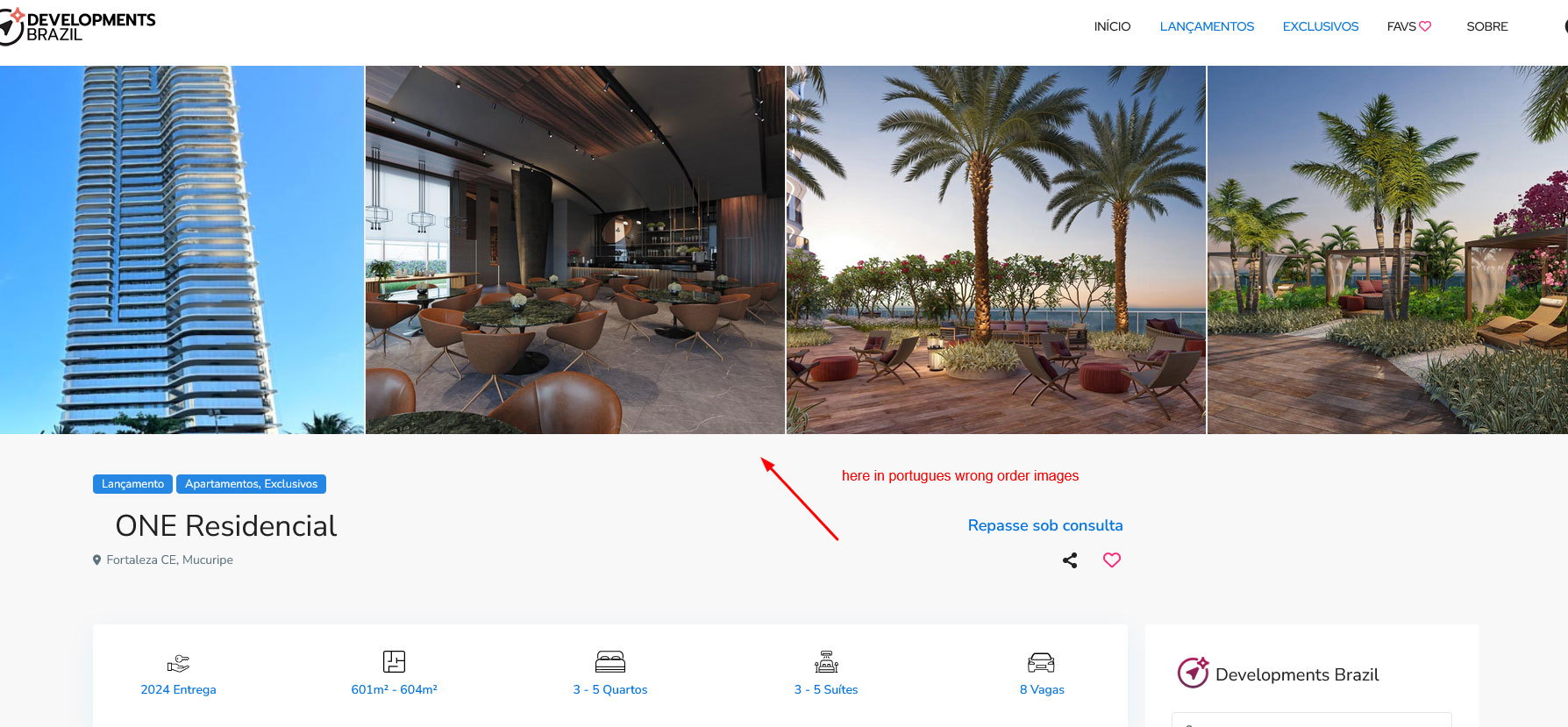
Task: Click the Developments Brazil agent card logo
Action: (x=1194, y=673)
